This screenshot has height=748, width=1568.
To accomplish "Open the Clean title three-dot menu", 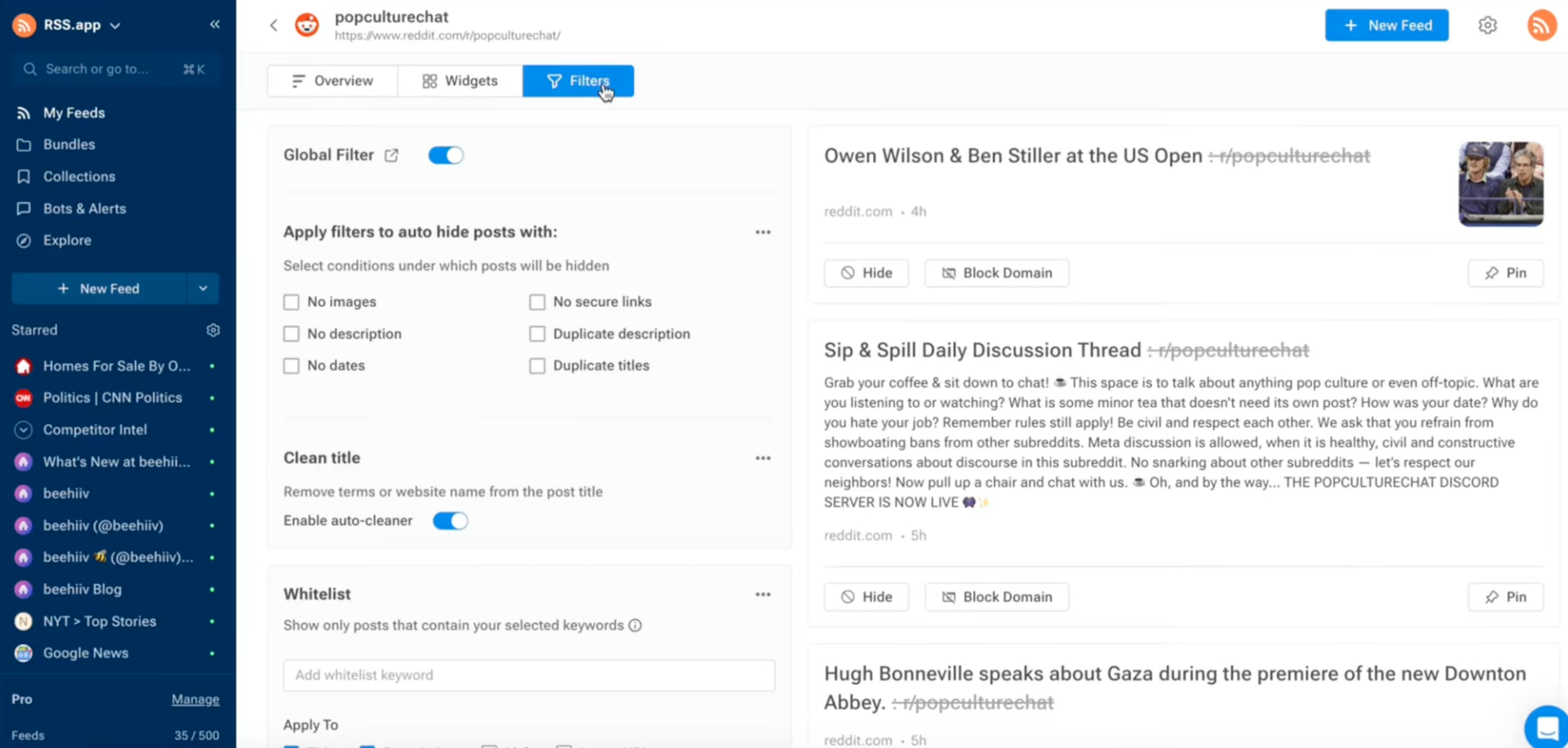I will (x=762, y=458).
